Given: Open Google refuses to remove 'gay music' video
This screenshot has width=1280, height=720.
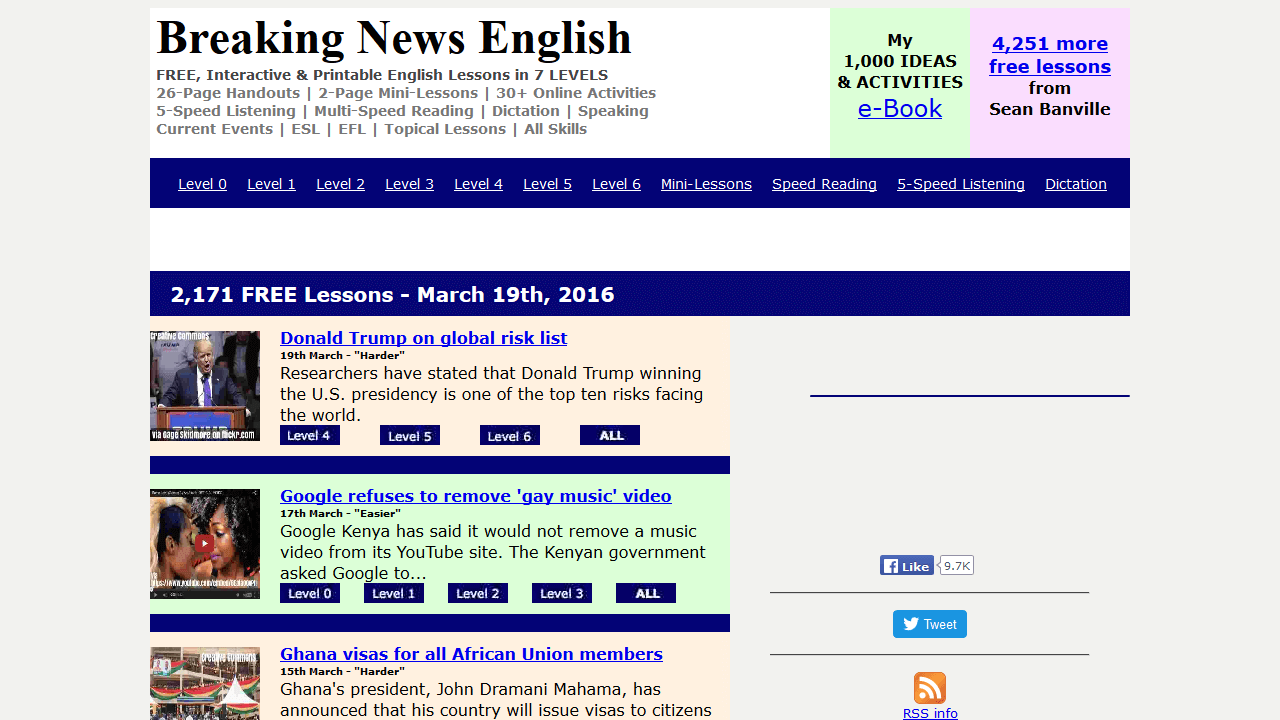Looking at the screenshot, I should (476, 496).
